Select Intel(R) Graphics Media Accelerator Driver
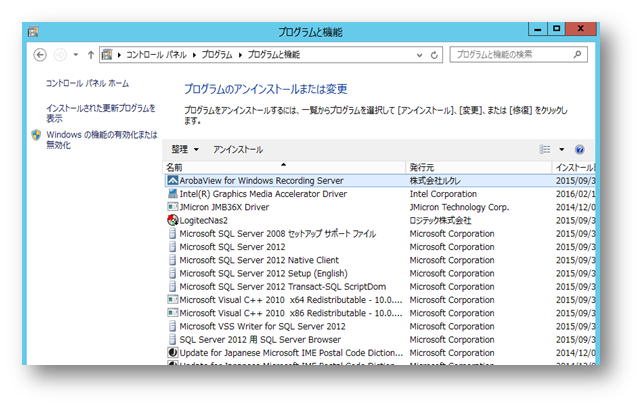Screen dimensions: 642x407 pyautogui.click(x=263, y=194)
